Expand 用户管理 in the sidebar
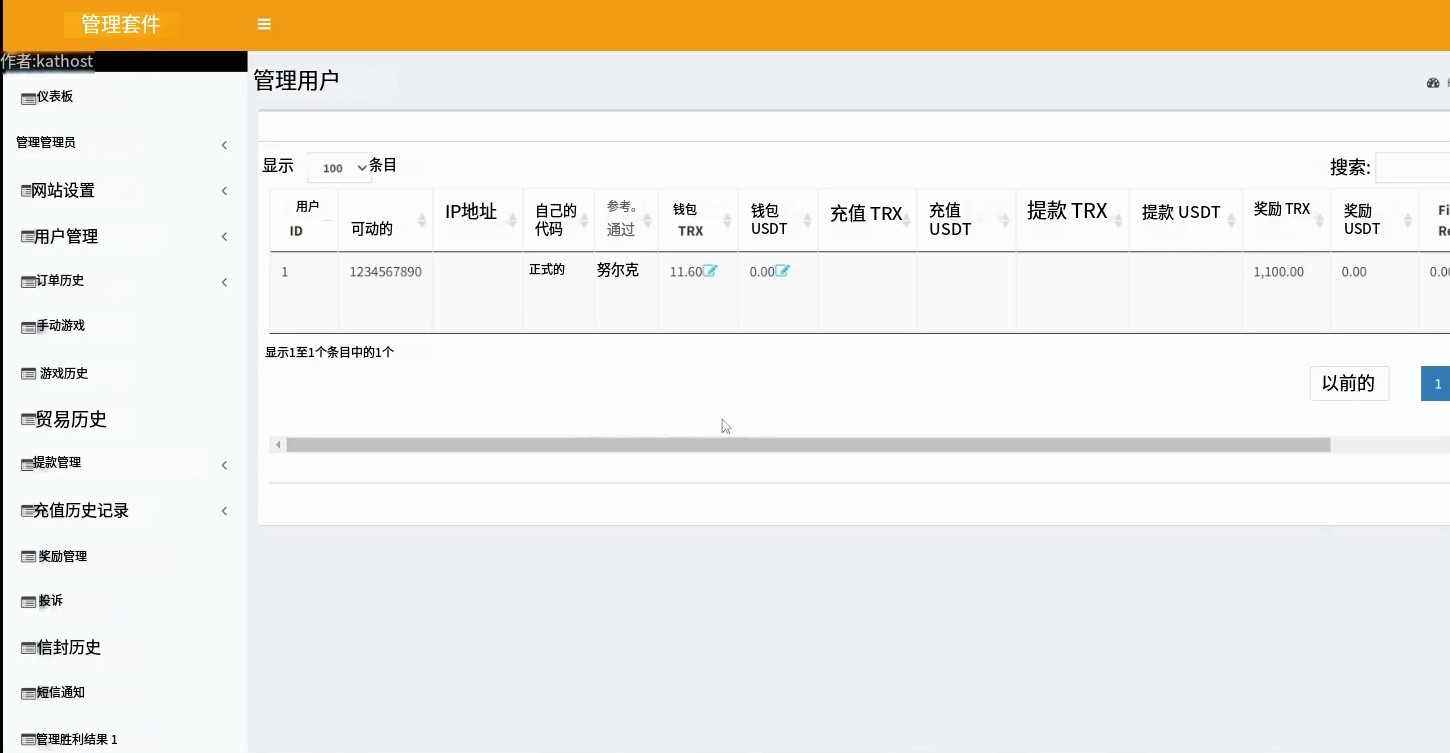This screenshot has height=753, width=1450. click(224, 237)
